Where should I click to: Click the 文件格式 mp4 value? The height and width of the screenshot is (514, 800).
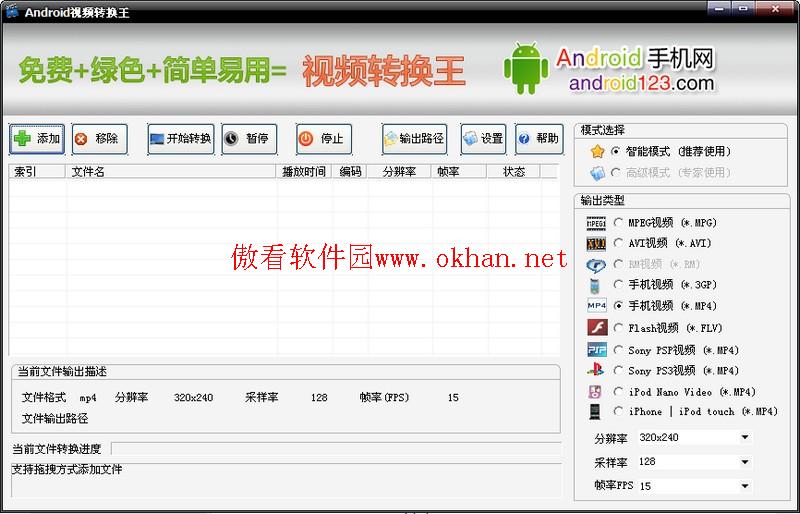pos(88,398)
